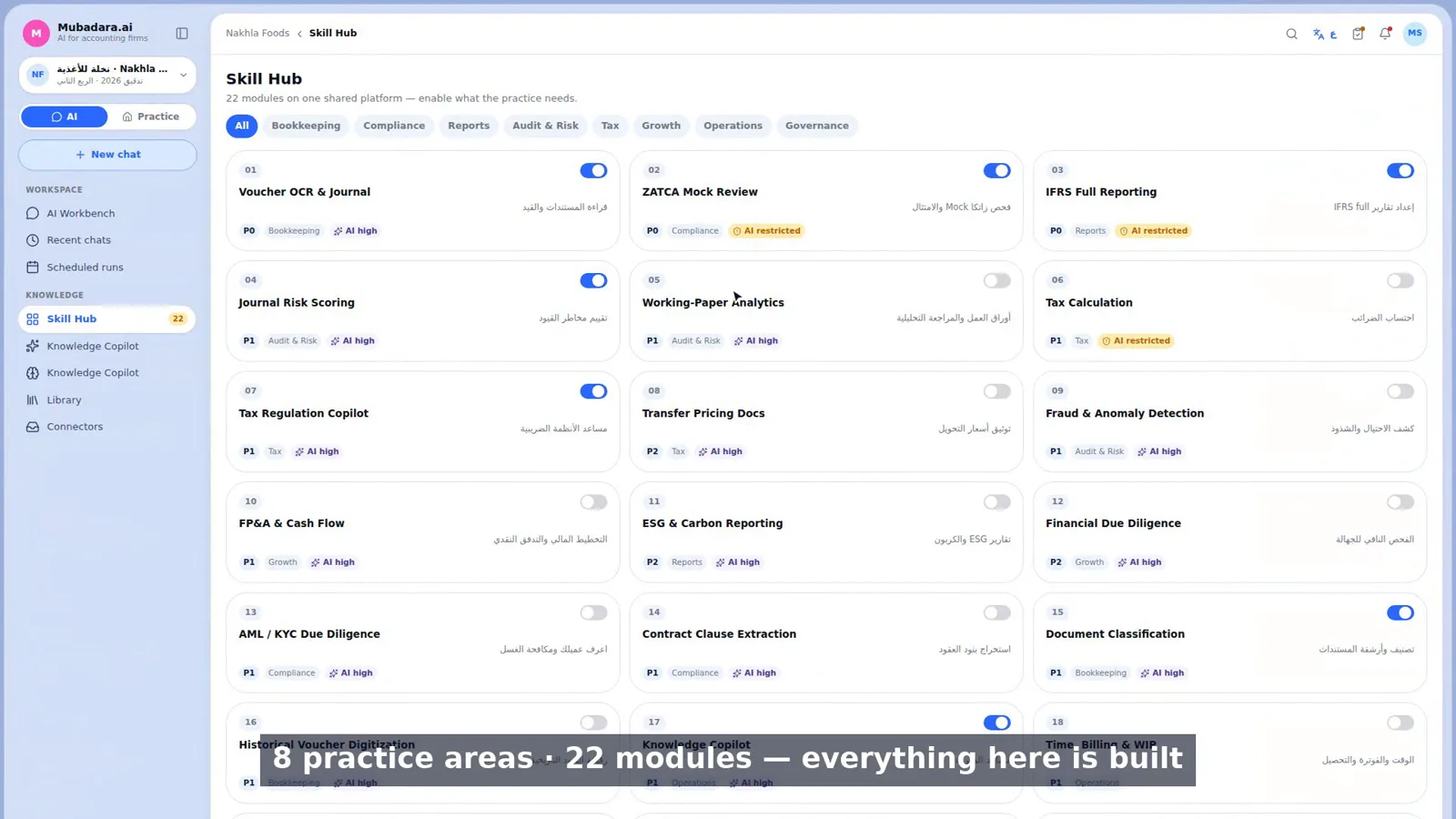Switch to Practice mode
Viewport: 1456px width, 819px height.
[151, 116]
